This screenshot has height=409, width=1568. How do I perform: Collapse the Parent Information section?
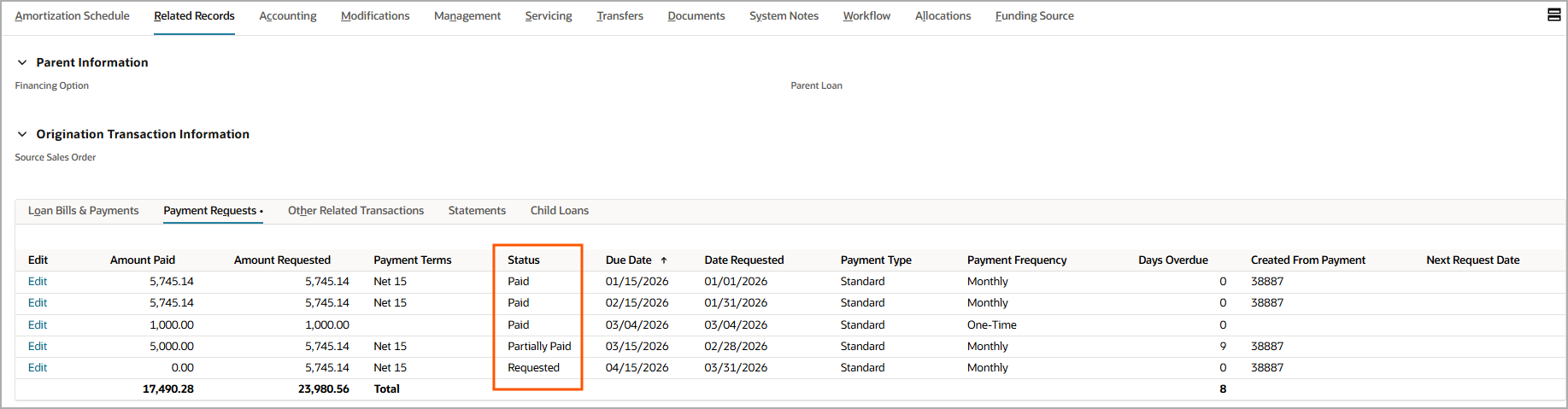22,62
